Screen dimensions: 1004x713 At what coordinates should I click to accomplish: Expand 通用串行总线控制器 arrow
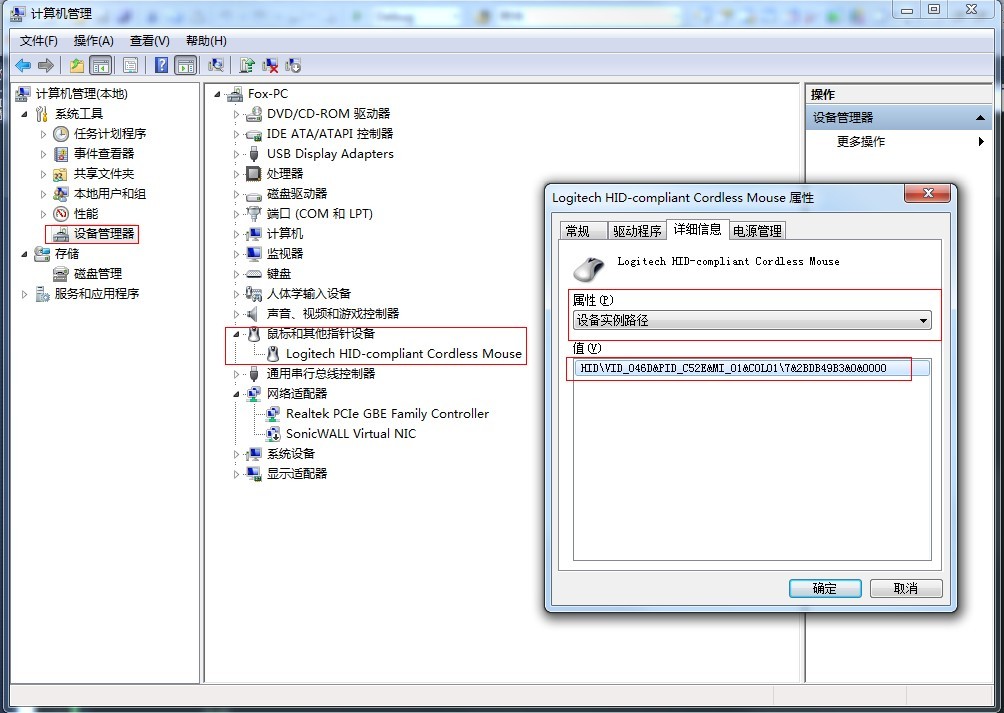(236, 374)
